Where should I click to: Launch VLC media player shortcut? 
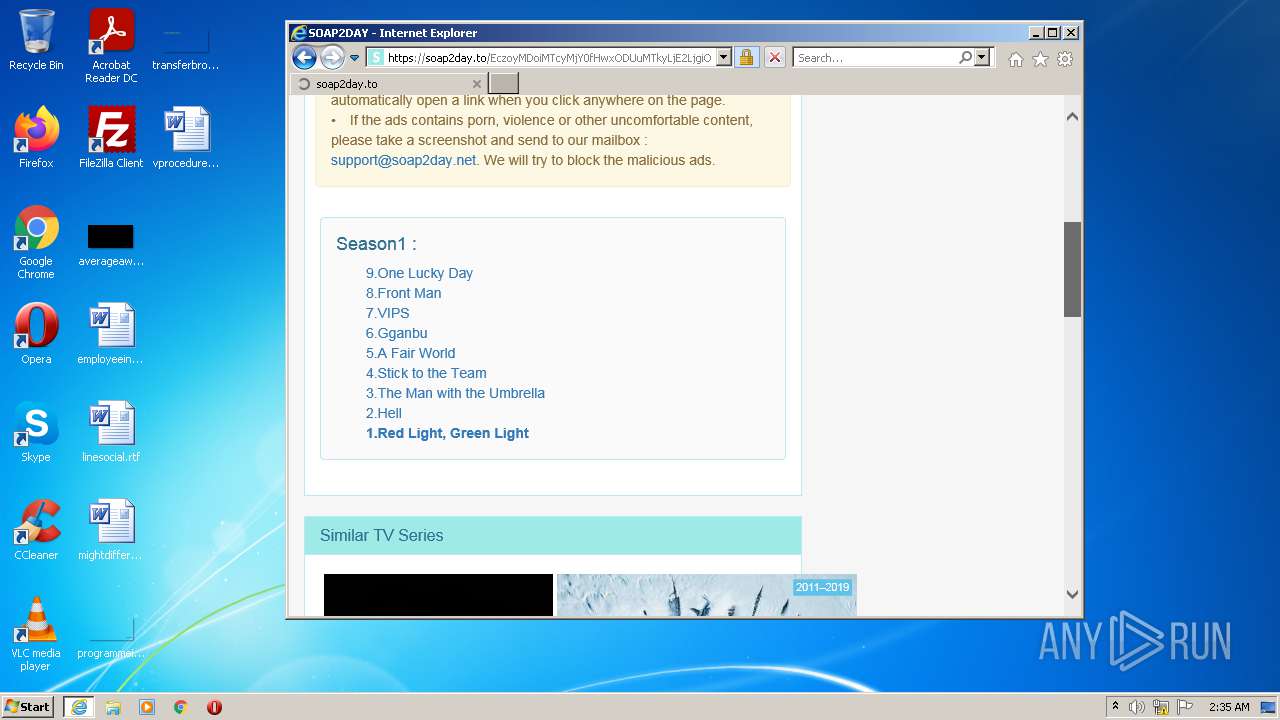pos(36,634)
